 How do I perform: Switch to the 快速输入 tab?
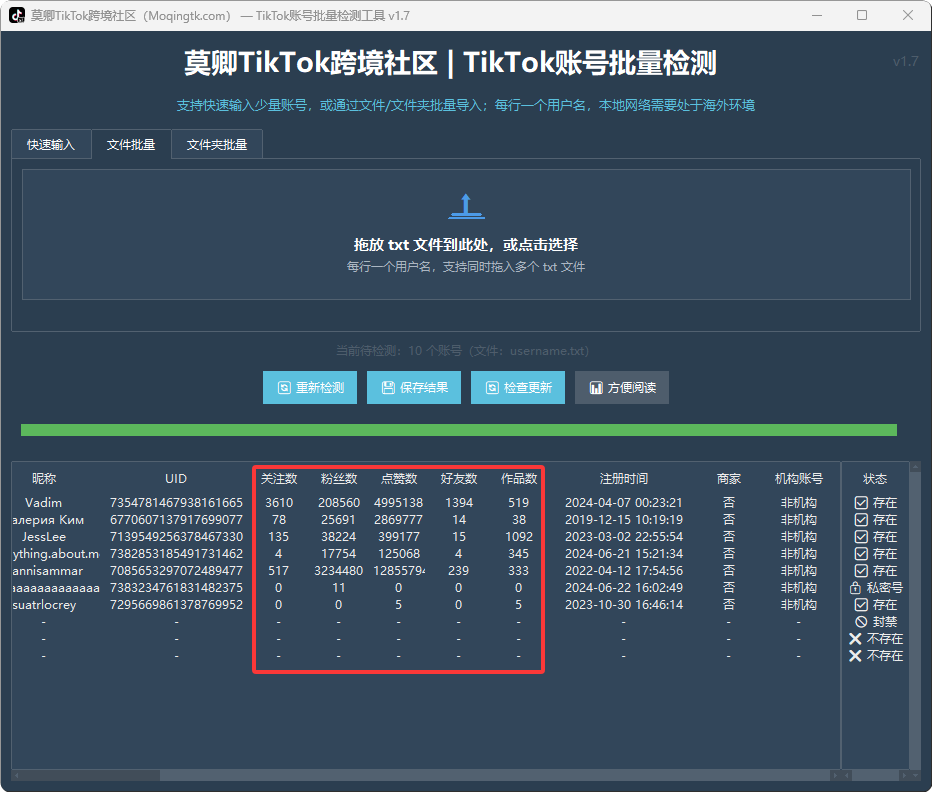[x=51, y=144]
